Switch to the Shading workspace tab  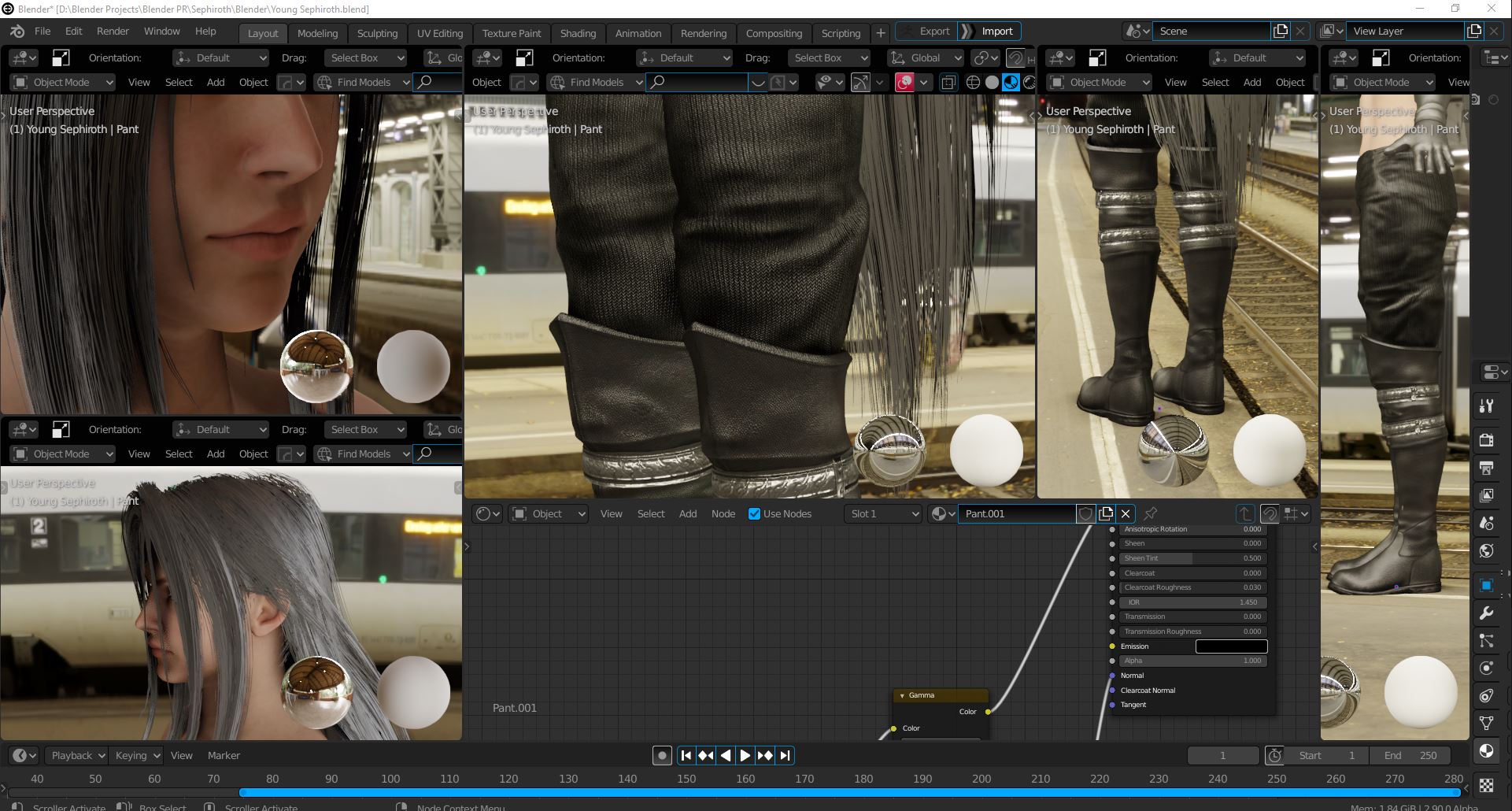click(578, 33)
